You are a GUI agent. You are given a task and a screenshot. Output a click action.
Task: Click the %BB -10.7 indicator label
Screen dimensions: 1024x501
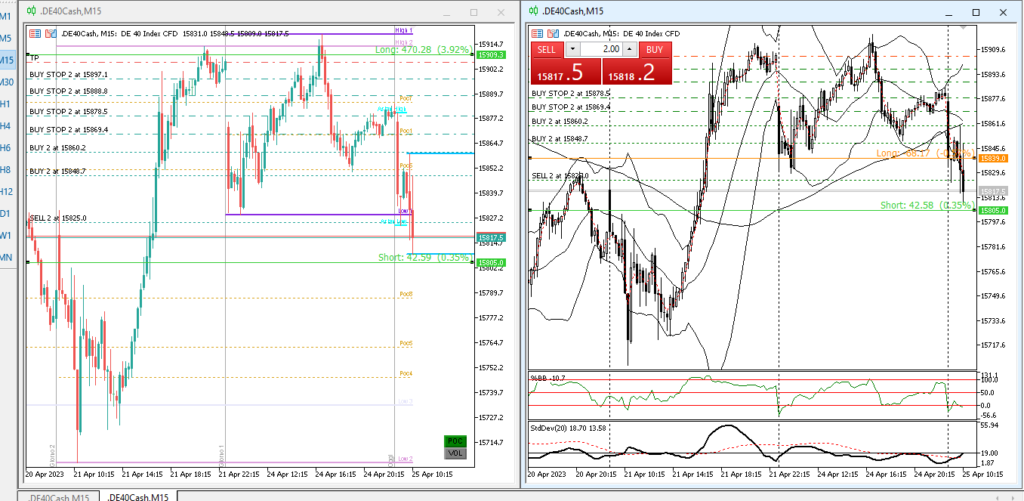coord(549,378)
